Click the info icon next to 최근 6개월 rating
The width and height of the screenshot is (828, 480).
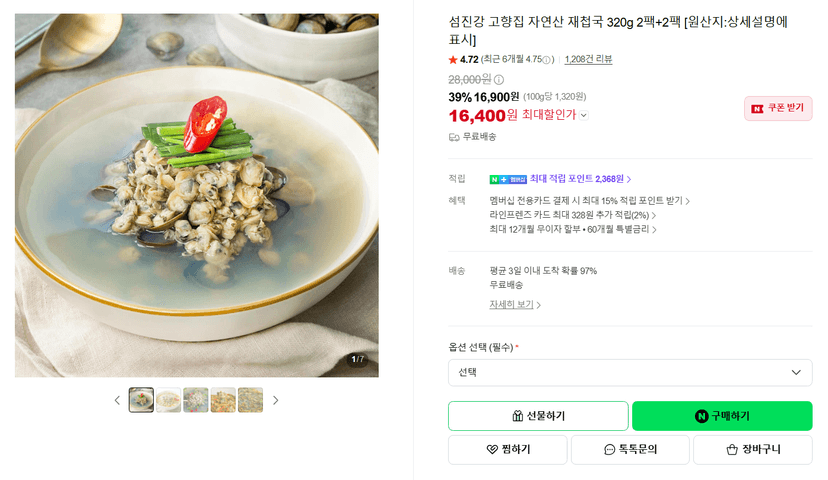point(547,60)
